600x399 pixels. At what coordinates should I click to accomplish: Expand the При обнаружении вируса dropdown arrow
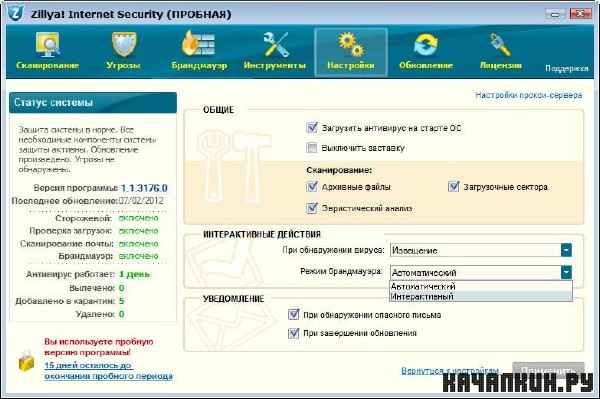pos(566,250)
